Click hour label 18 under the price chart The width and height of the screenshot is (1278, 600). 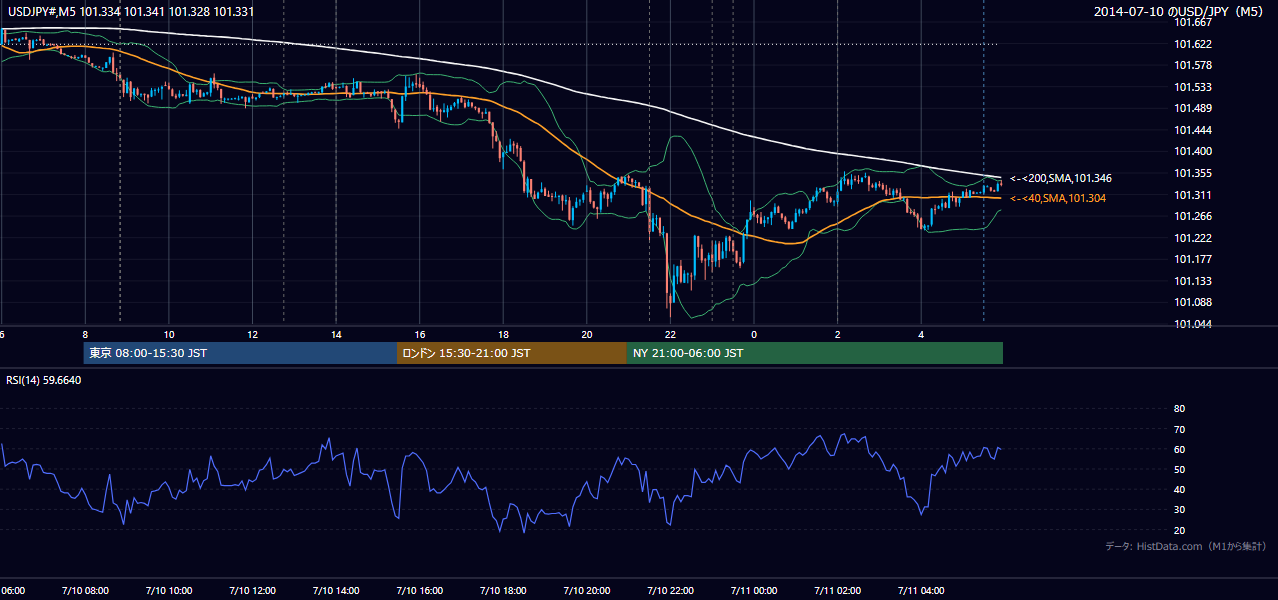point(503,334)
